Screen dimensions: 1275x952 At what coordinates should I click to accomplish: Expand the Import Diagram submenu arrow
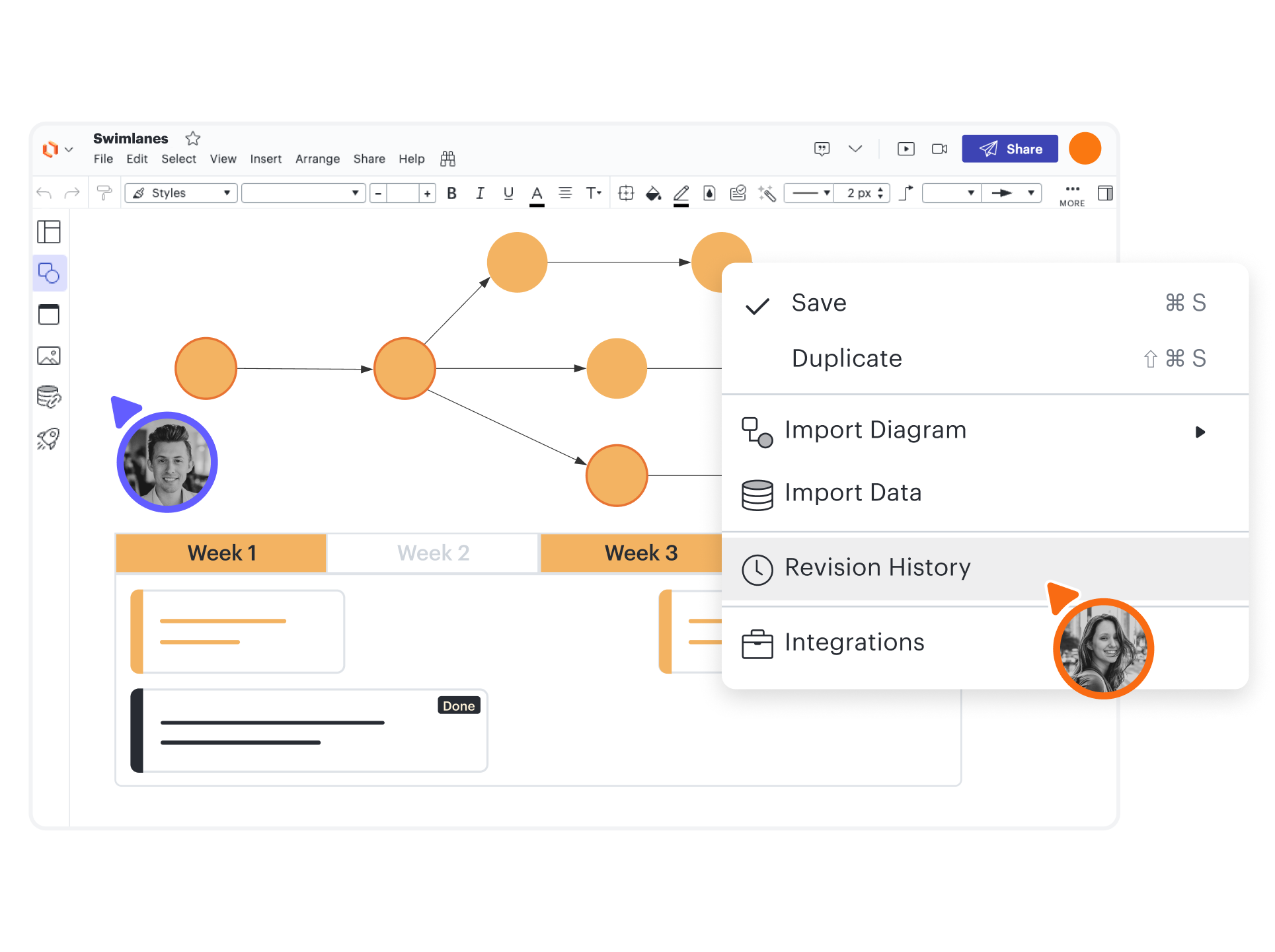(1200, 432)
